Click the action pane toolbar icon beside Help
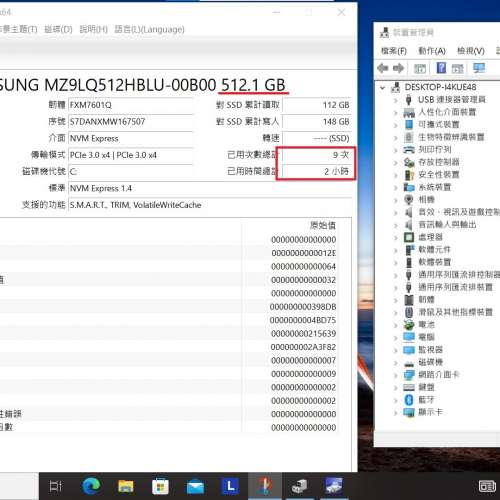The image size is (500, 500). click(x=457, y=69)
